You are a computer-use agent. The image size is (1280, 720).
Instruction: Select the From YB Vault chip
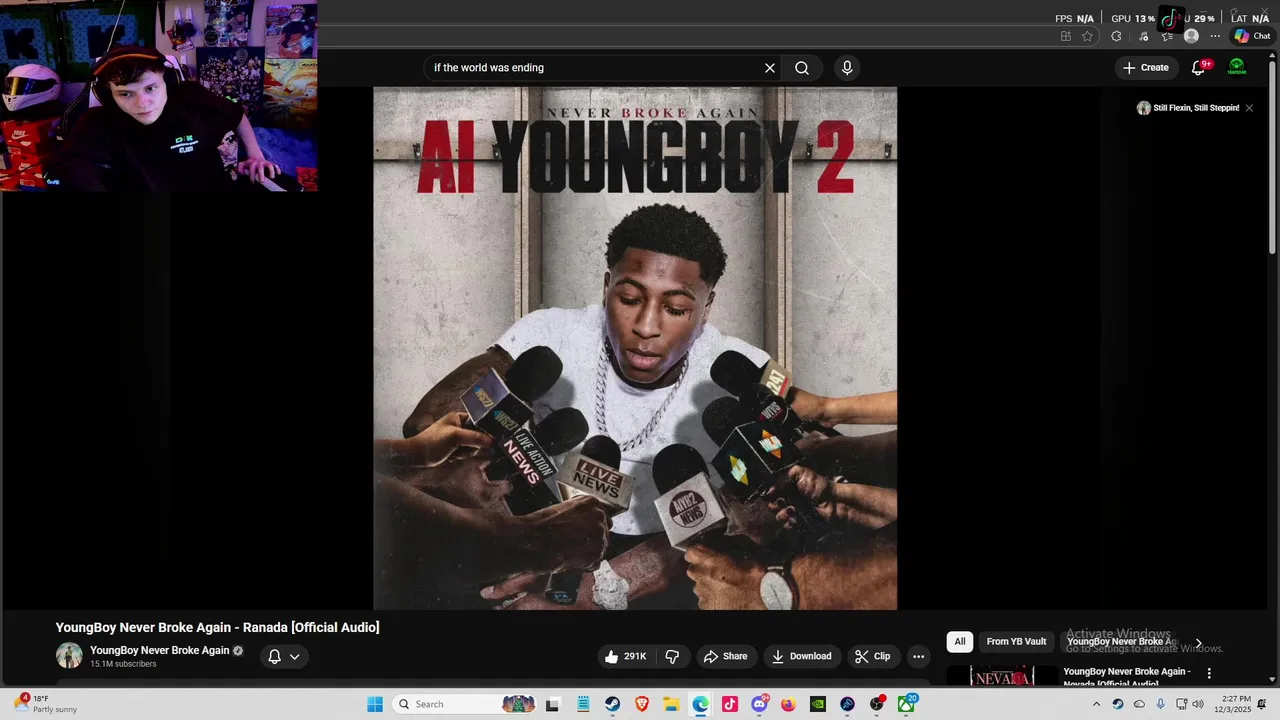1016,642
